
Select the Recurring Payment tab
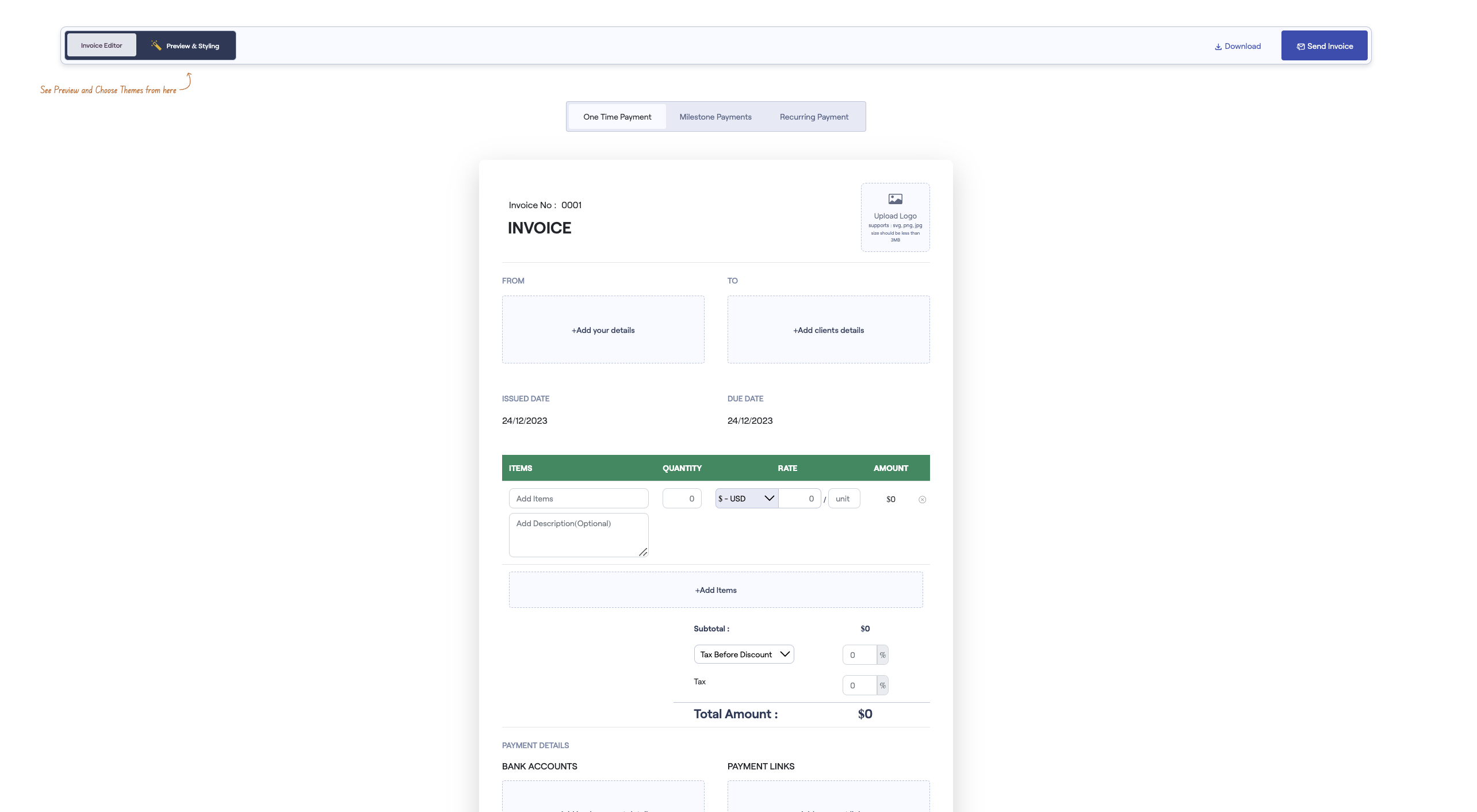813,117
